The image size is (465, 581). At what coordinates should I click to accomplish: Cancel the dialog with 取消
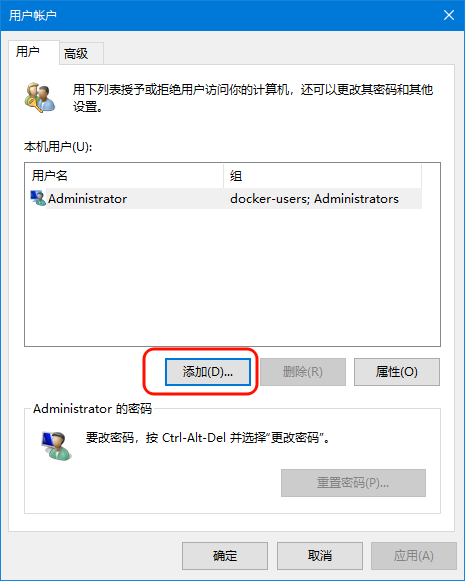pos(319,556)
